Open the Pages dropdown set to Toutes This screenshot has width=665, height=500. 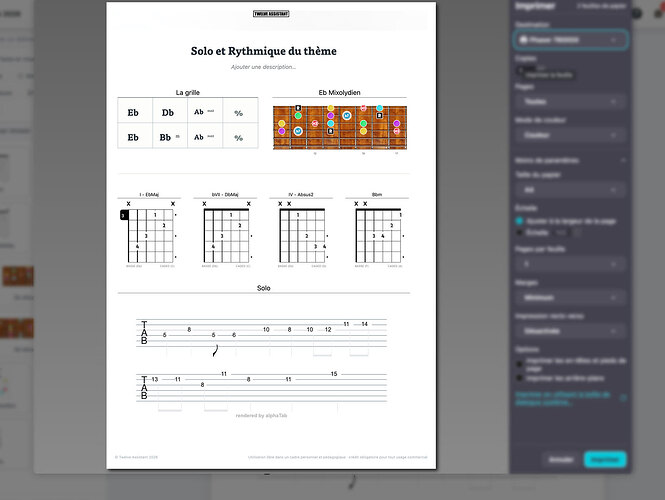pos(570,102)
